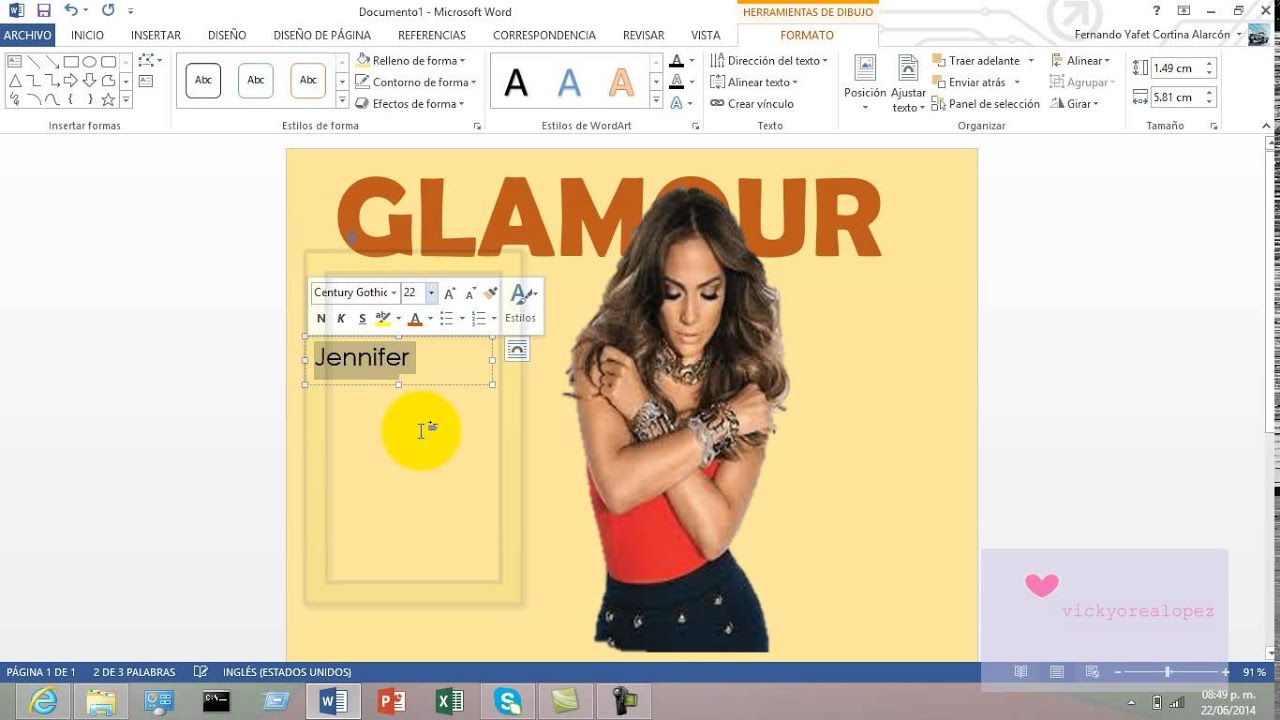Viewport: 1280px width, 720px height.
Task: Toggle italic K in mini toolbar
Action: click(x=341, y=319)
